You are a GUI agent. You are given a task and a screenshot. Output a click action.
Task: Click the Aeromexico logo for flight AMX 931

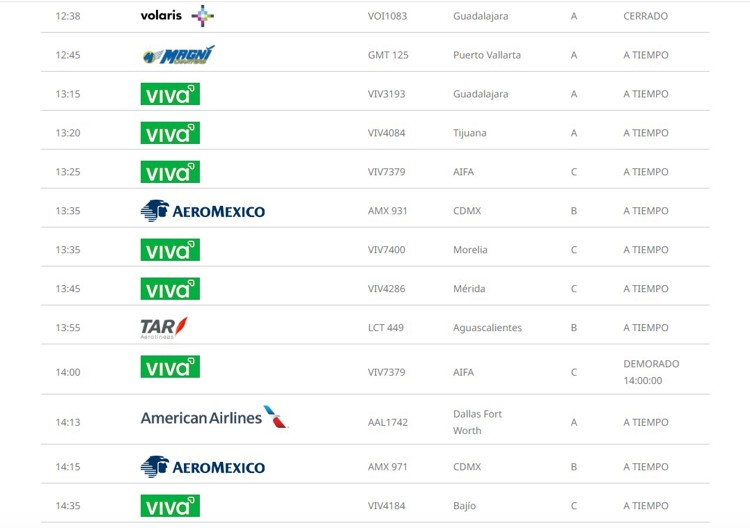[202, 211]
